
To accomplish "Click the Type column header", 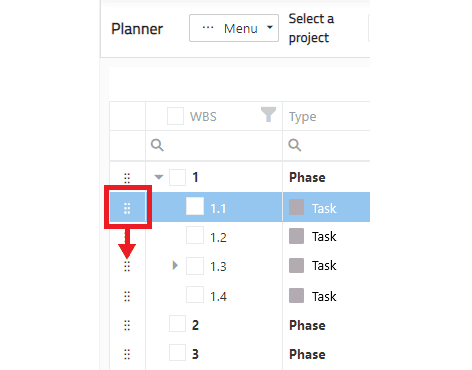I will coord(302,117).
